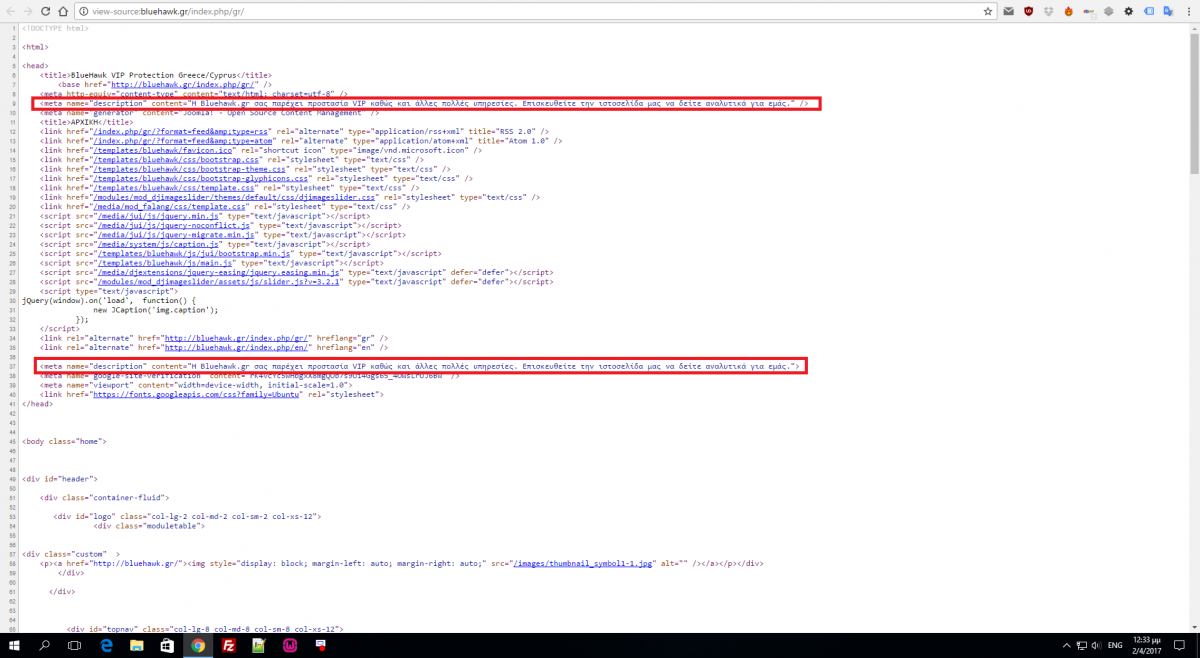Switch to Chrome on the taskbar
The width and height of the screenshot is (1200, 658).
(198, 646)
